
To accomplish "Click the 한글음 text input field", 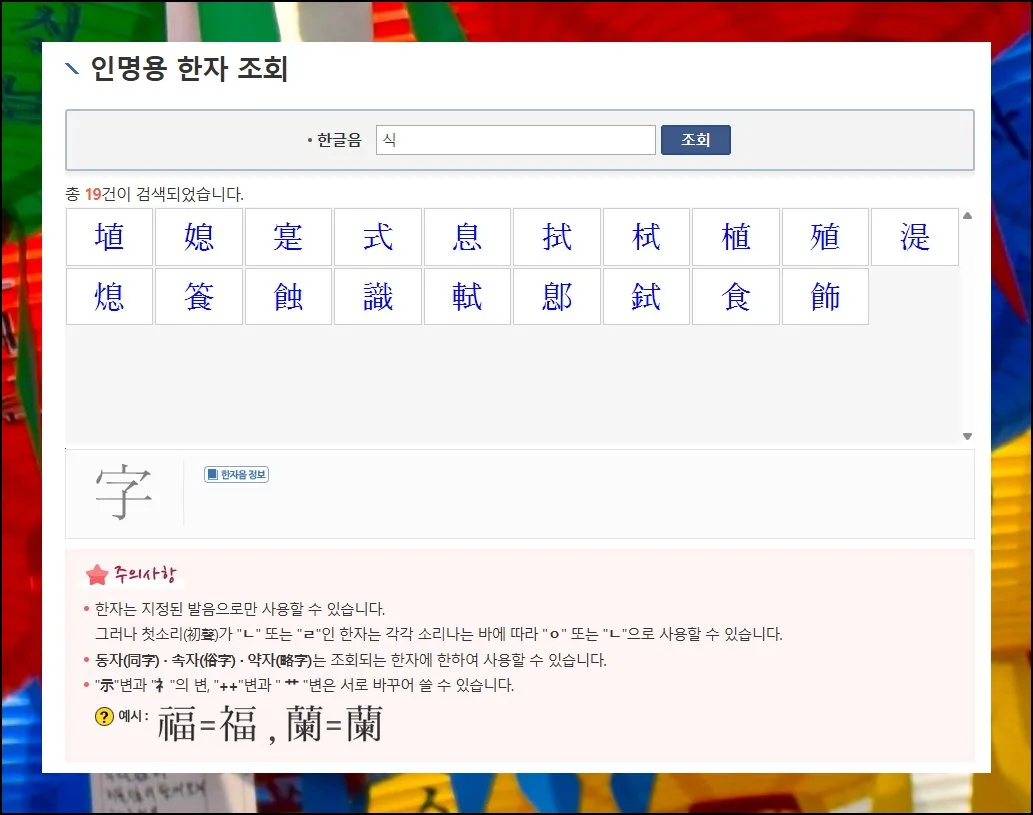I will (515, 140).
